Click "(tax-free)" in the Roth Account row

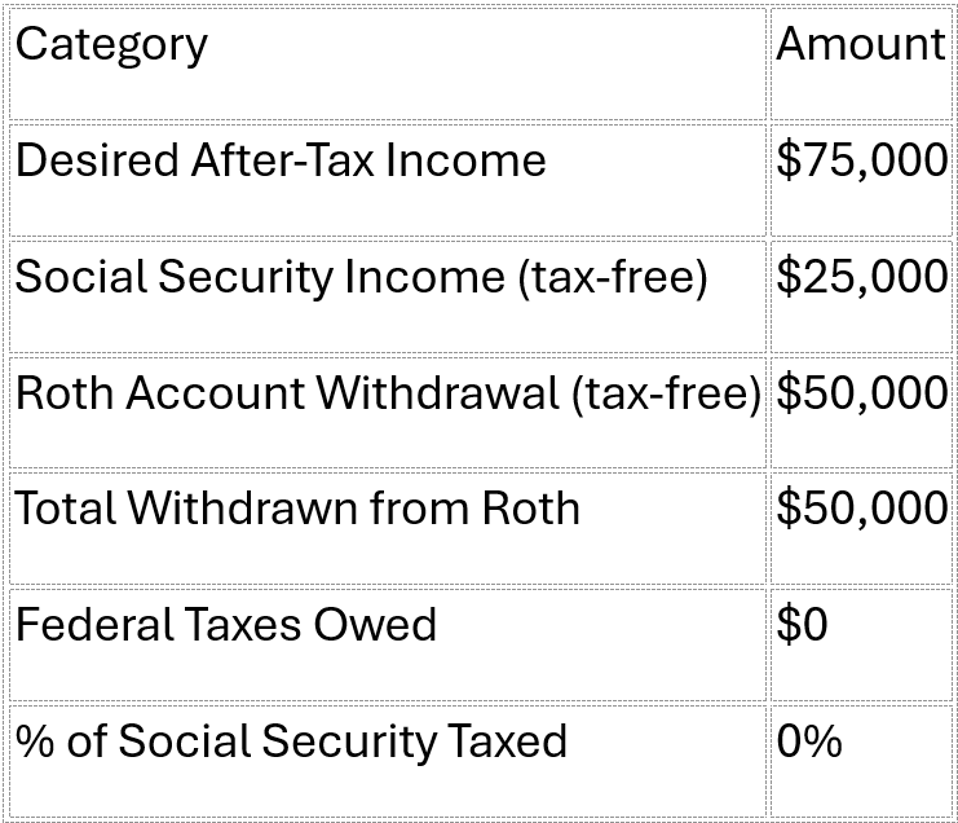pos(666,393)
